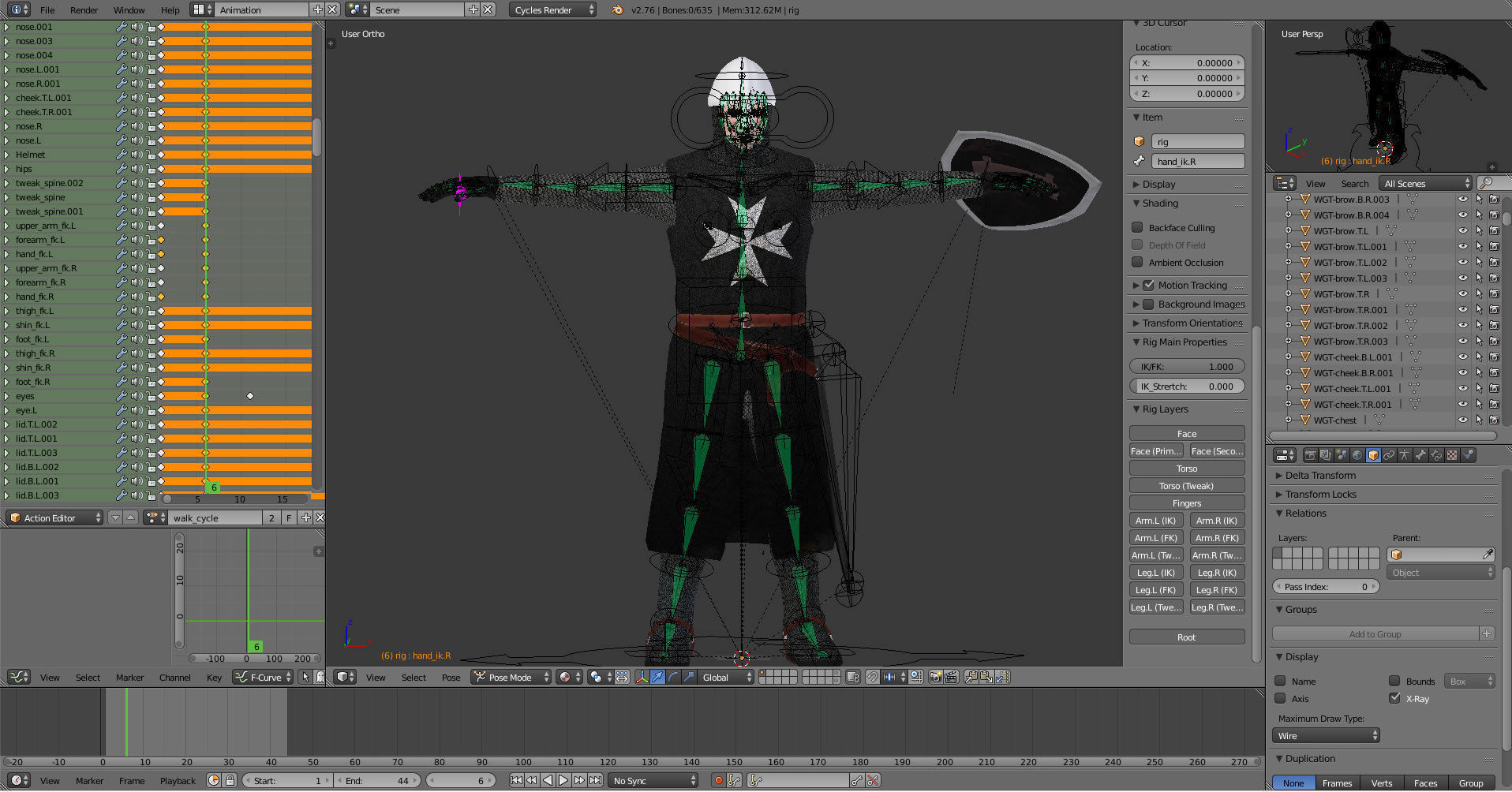Toggle the 3D manipulator widget icon

[x=642, y=678]
